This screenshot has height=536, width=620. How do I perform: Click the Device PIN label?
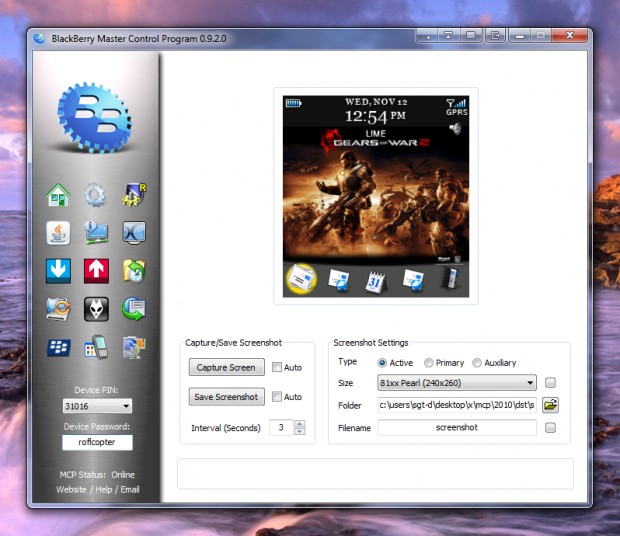coord(96,390)
